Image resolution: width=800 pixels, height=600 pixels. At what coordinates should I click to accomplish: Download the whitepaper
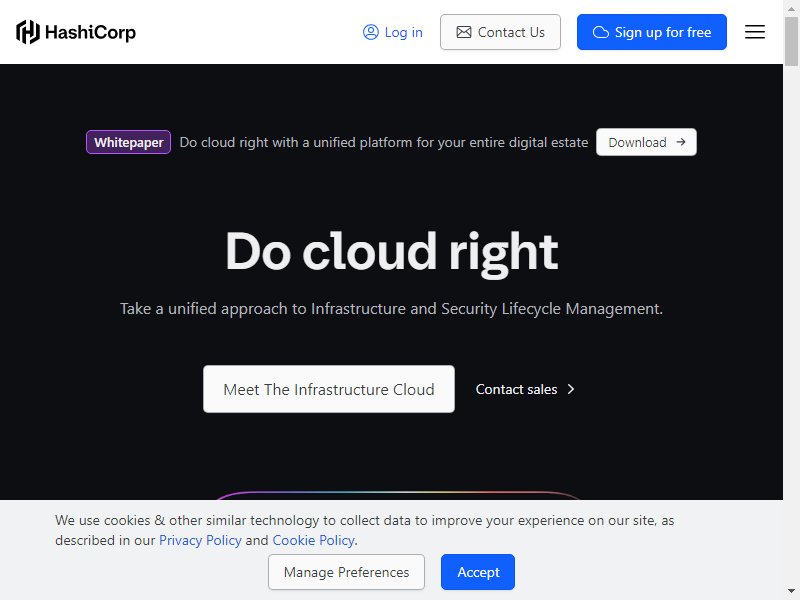click(x=646, y=142)
